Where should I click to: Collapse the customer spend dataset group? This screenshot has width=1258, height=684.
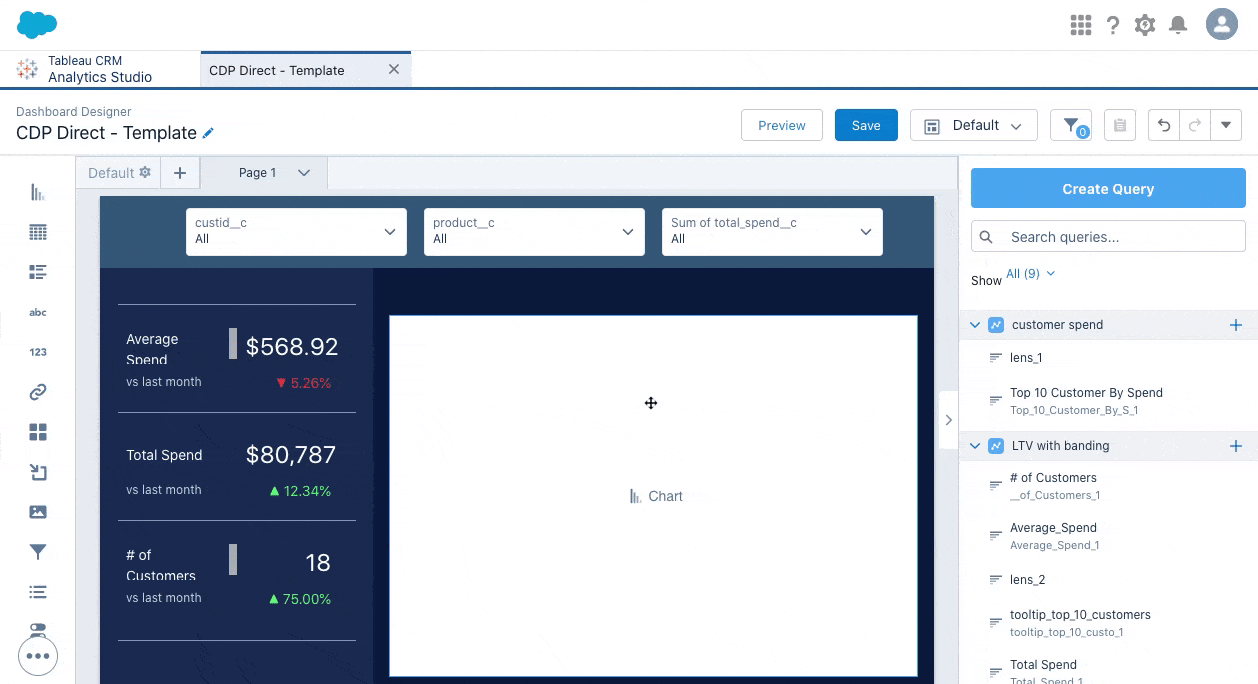(x=975, y=325)
